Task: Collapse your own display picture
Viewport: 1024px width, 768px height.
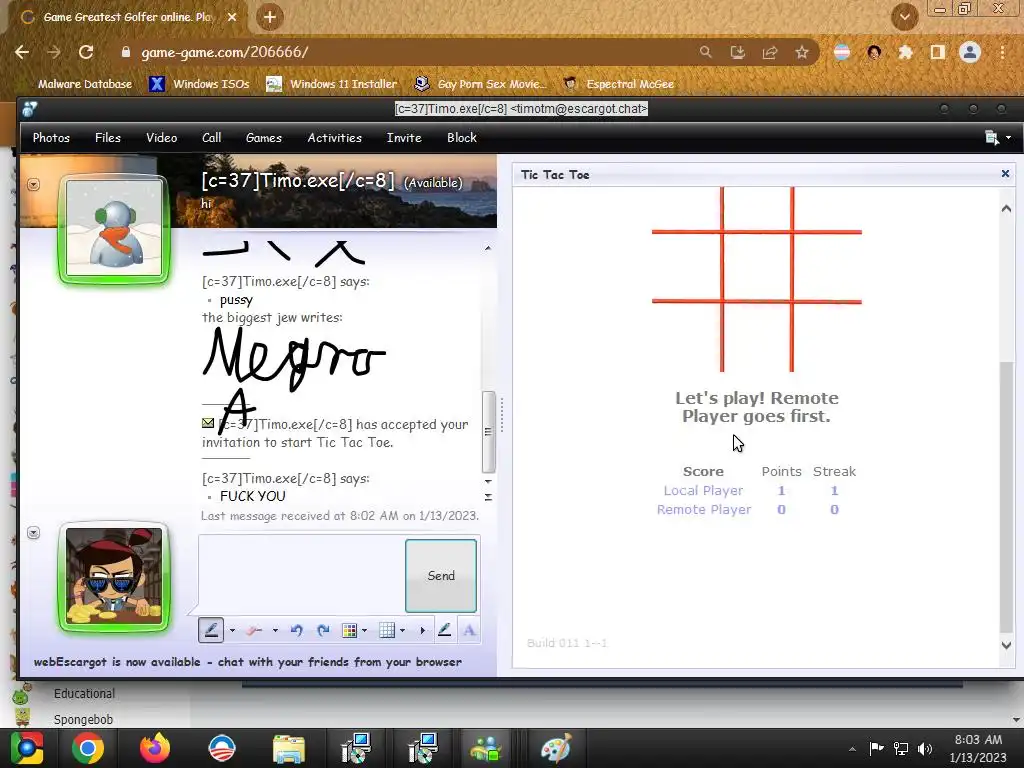Action: [33, 533]
